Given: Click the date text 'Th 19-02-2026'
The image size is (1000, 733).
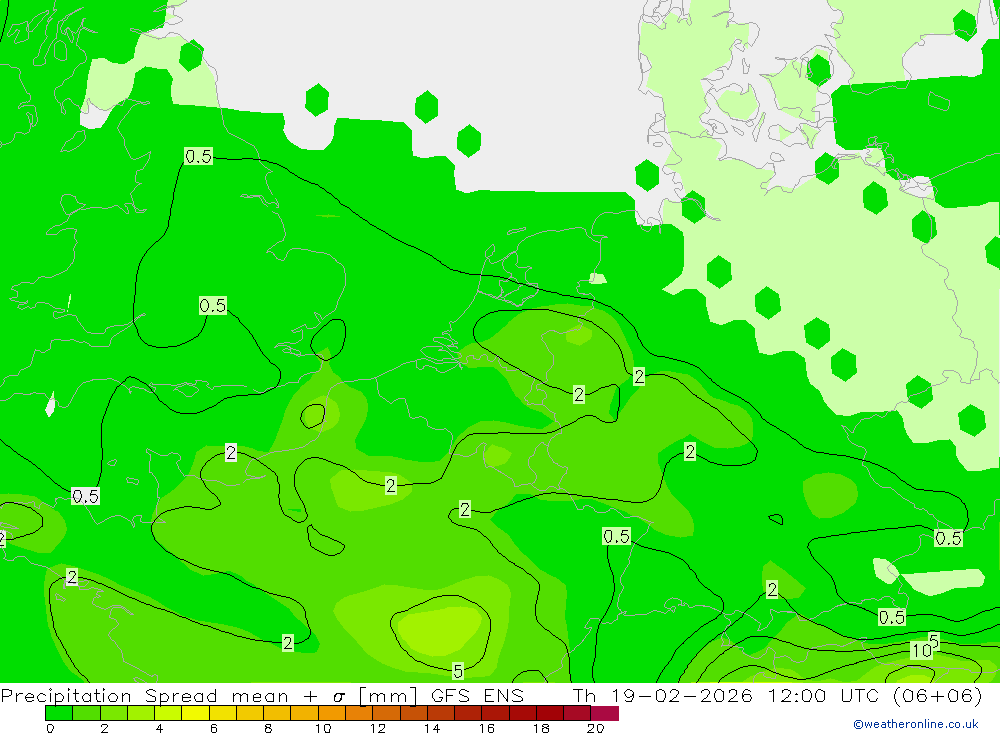Looking at the screenshot, I should pyautogui.click(x=663, y=696).
